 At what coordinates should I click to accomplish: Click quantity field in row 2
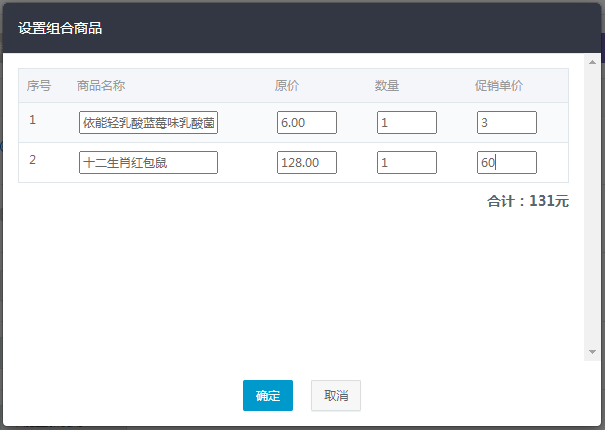(x=407, y=163)
